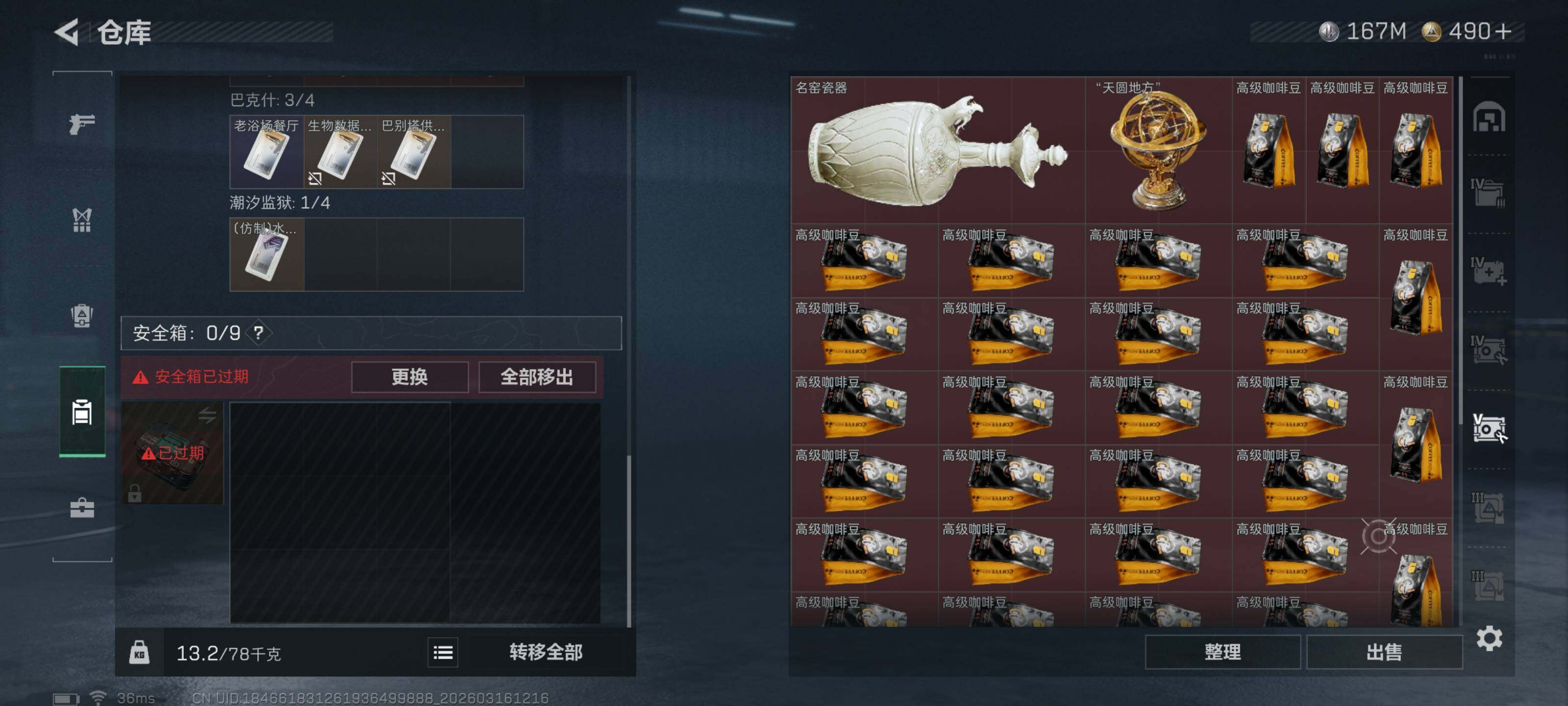Screen dimensions: 1568x706
Task: Click the 出售 sell button
Action: 1384,653
